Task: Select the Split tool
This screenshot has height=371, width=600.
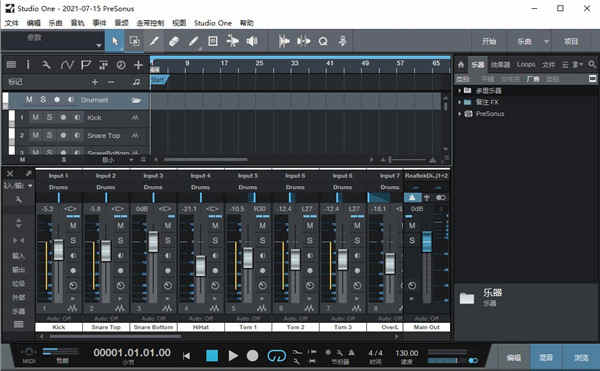Action: coord(154,41)
